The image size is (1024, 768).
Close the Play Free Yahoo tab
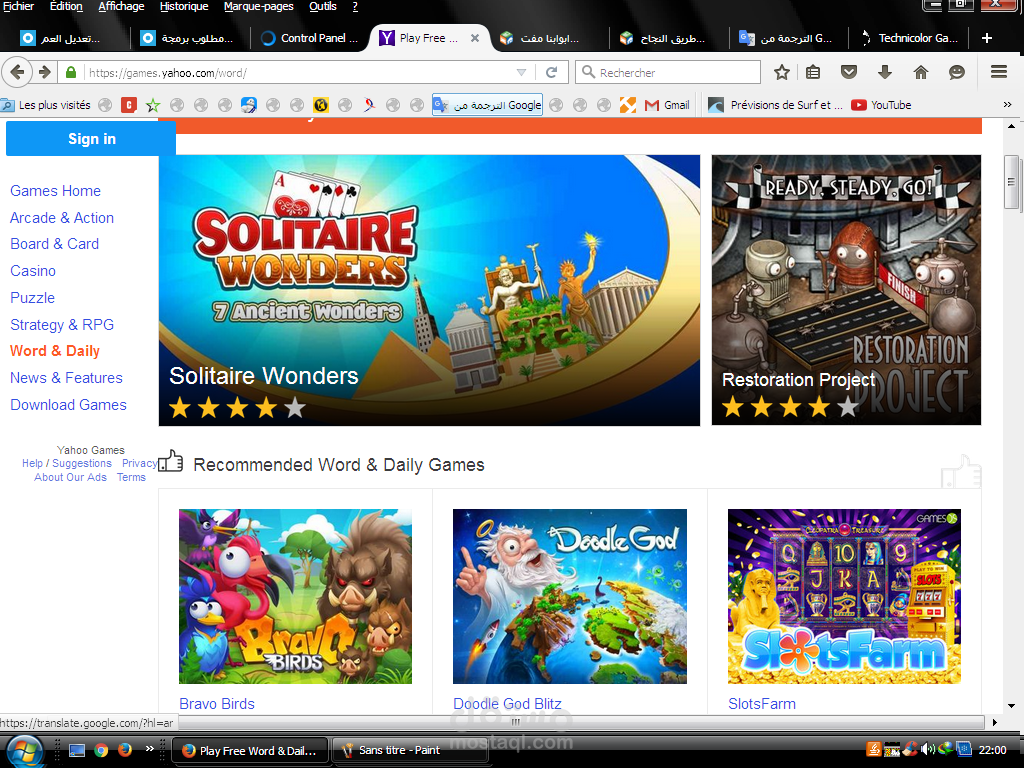(475, 38)
